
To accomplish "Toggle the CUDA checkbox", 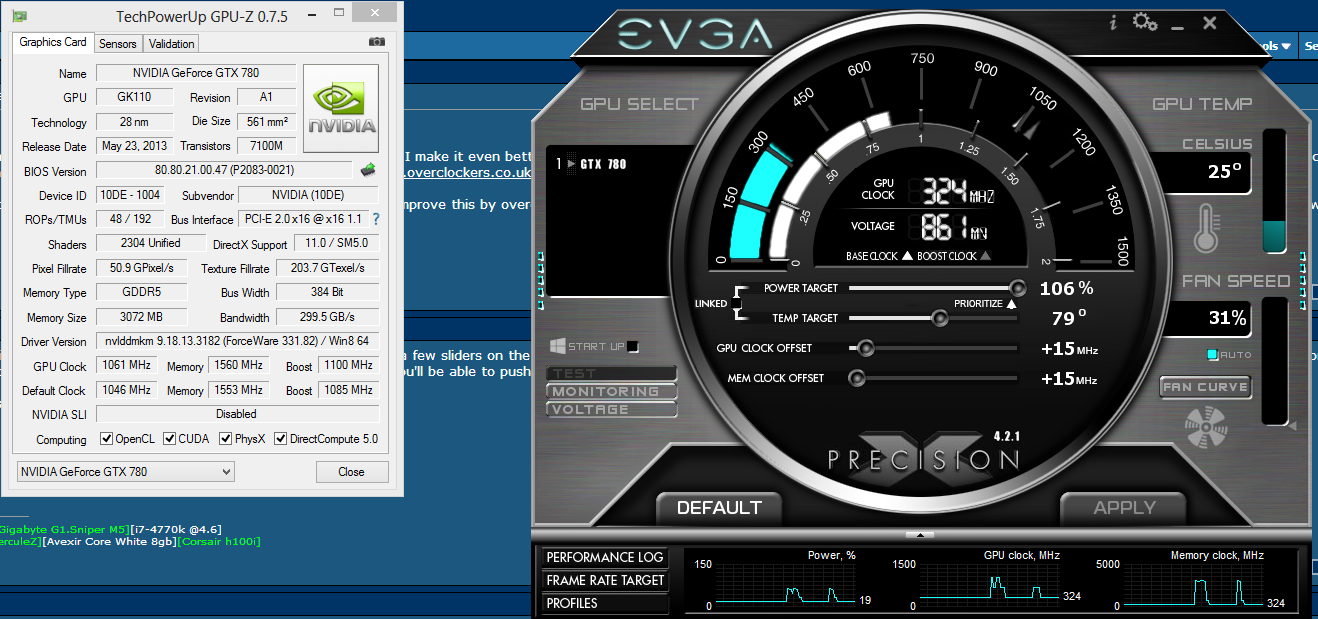I will [x=170, y=439].
